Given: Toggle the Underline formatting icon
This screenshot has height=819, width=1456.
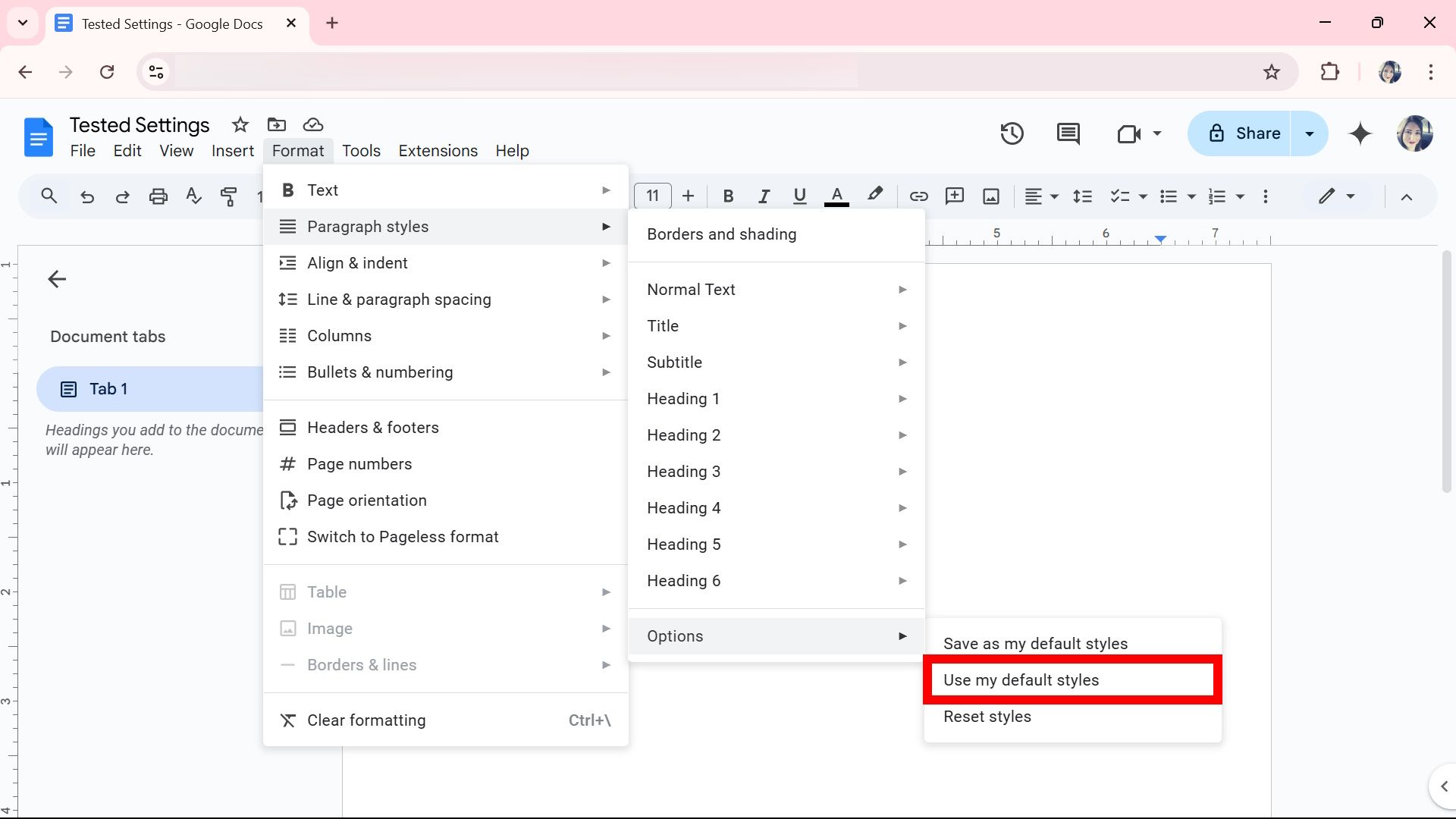Looking at the screenshot, I should coord(800,196).
